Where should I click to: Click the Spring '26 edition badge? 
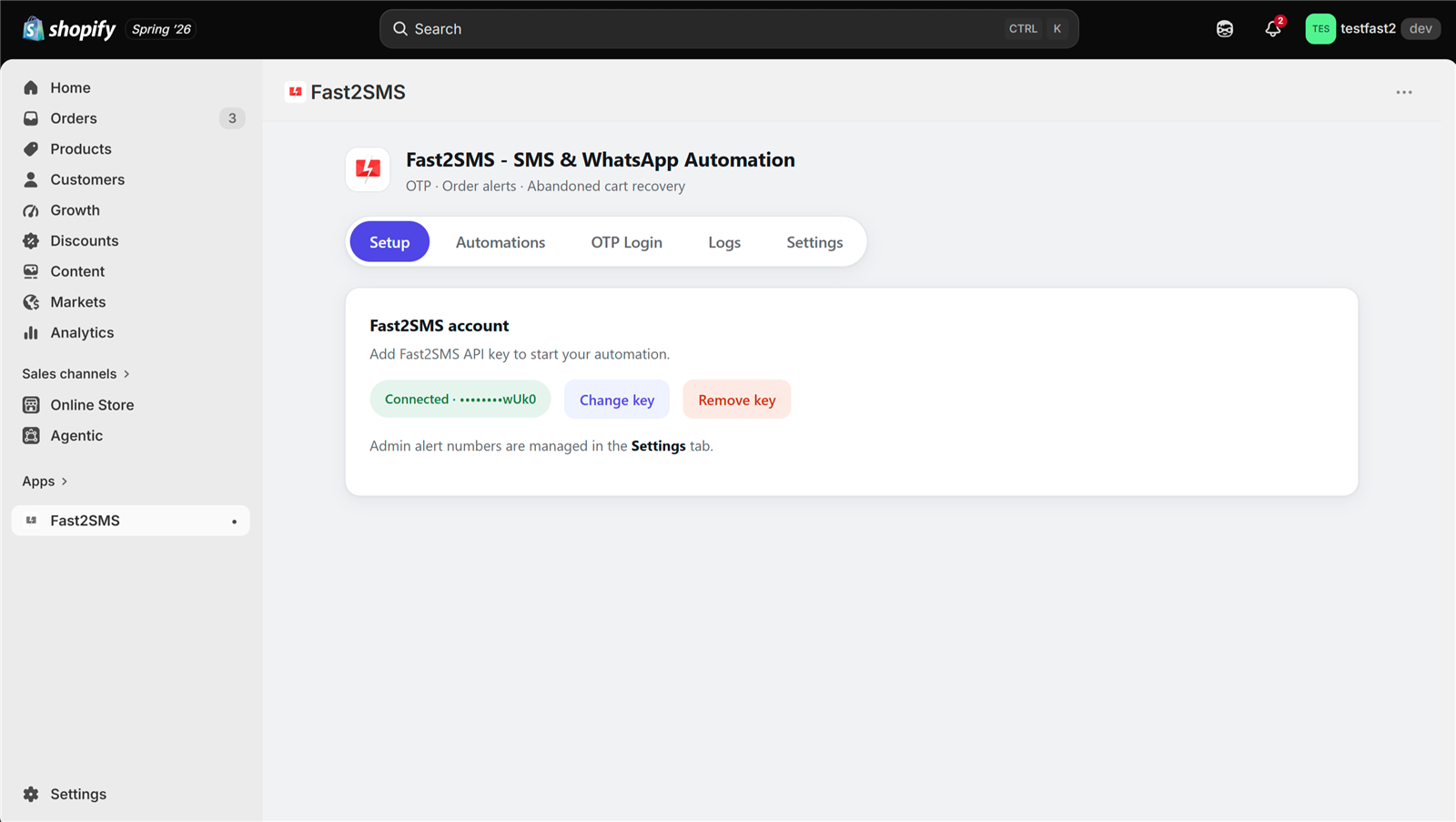pos(161,29)
